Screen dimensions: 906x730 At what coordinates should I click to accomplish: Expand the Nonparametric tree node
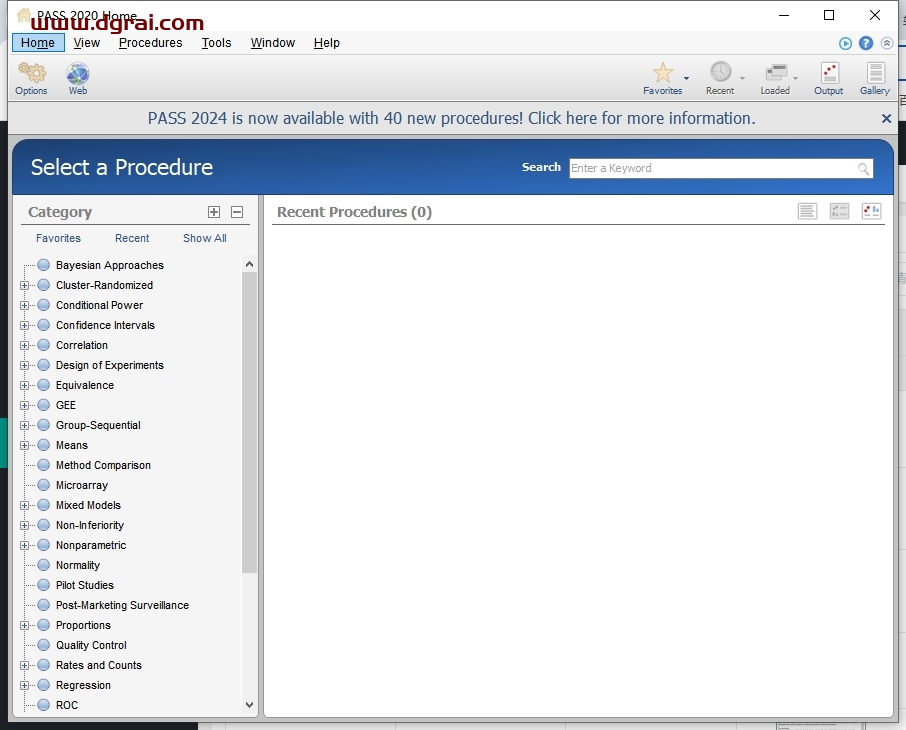(x=24, y=546)
